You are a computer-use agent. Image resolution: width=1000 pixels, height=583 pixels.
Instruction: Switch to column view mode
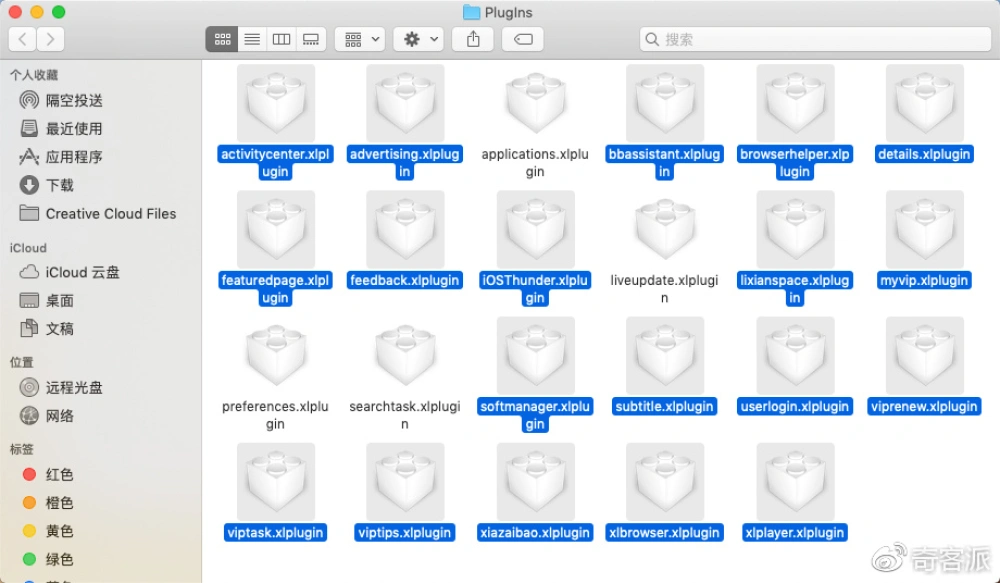point(281,40)
